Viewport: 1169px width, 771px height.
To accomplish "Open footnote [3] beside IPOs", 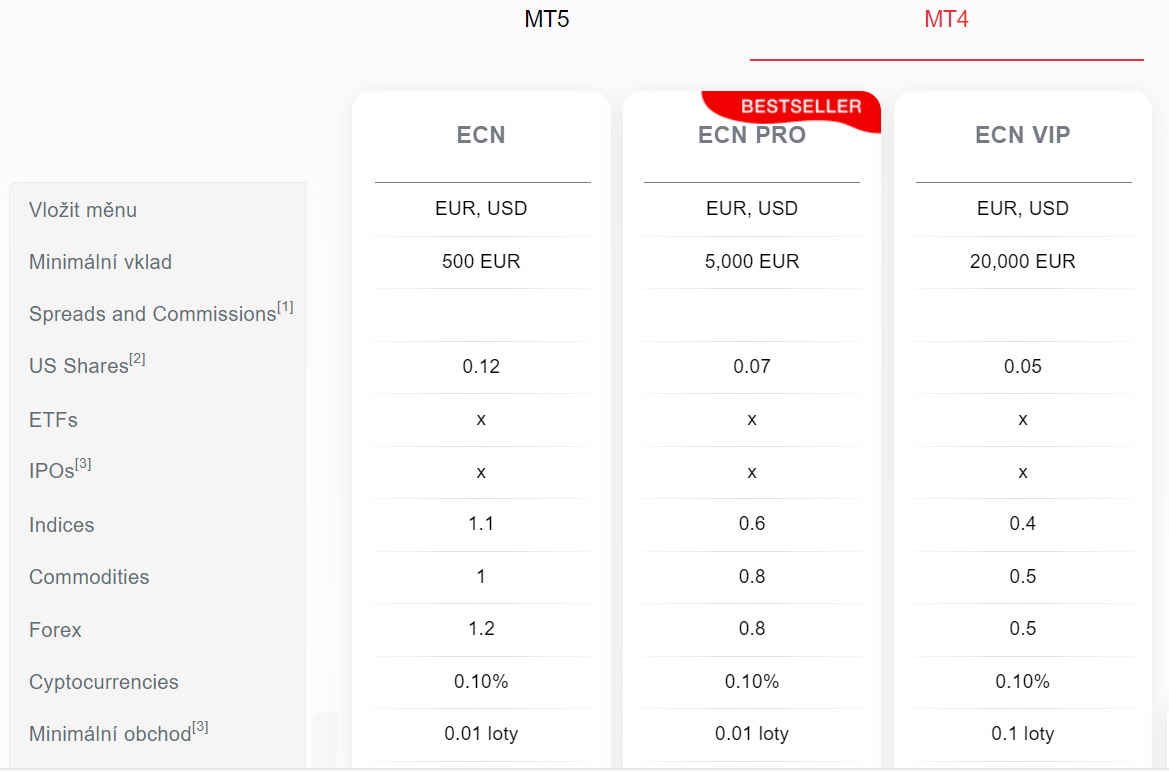I will point(83,465).
